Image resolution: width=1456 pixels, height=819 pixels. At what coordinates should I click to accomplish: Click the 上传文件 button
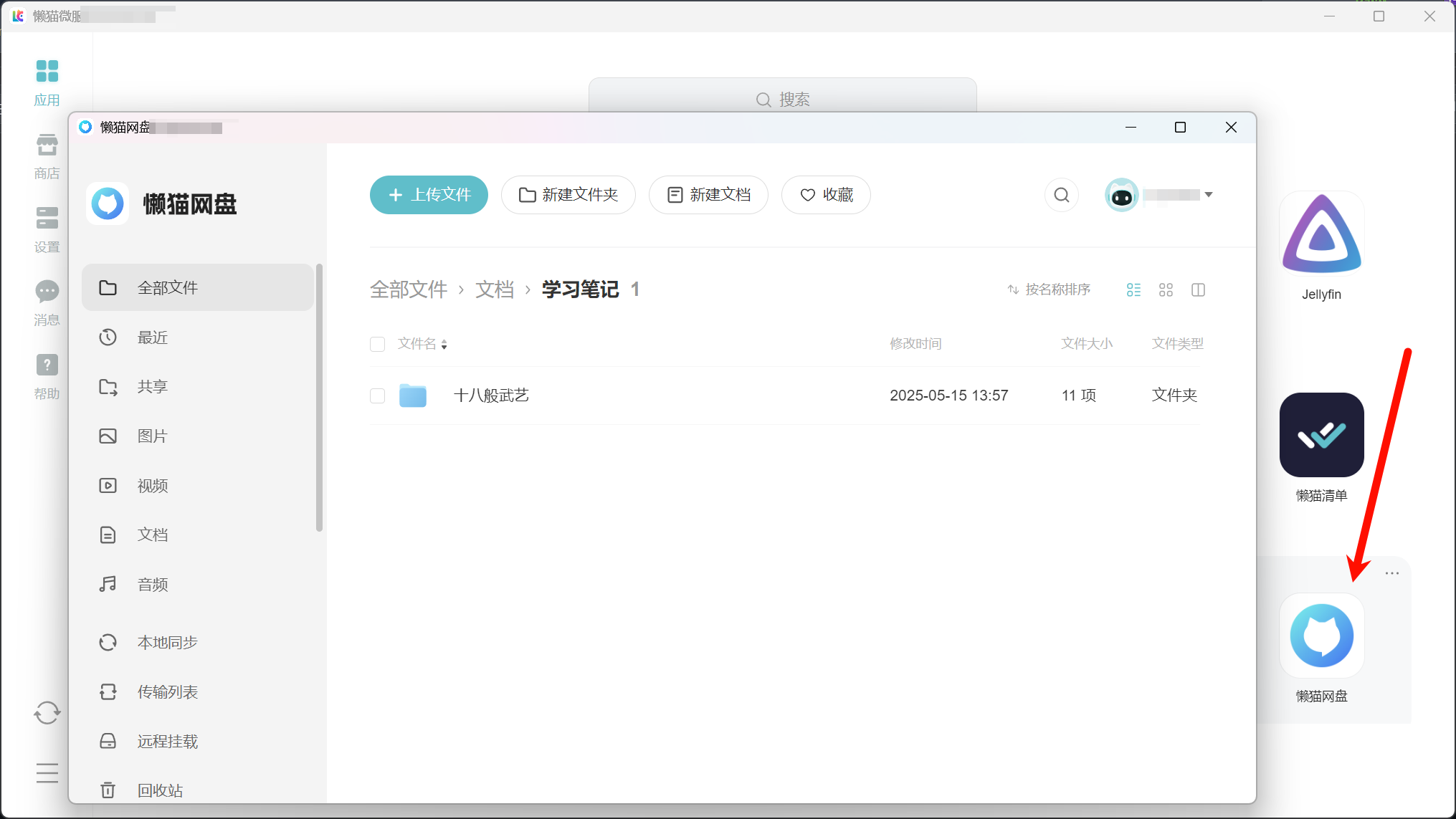click(x=429, y=195)
